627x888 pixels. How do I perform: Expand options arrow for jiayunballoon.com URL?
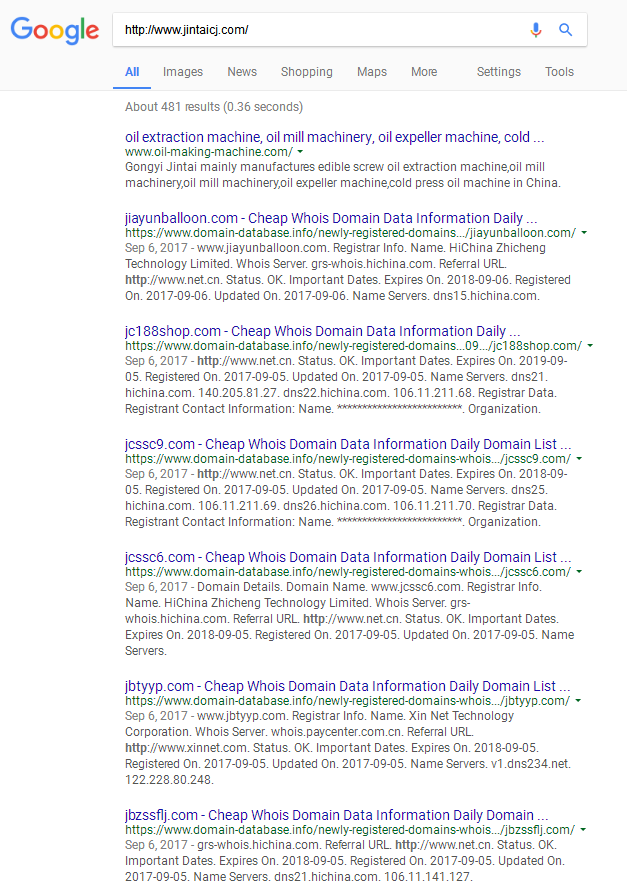click(x=584, y=233)
